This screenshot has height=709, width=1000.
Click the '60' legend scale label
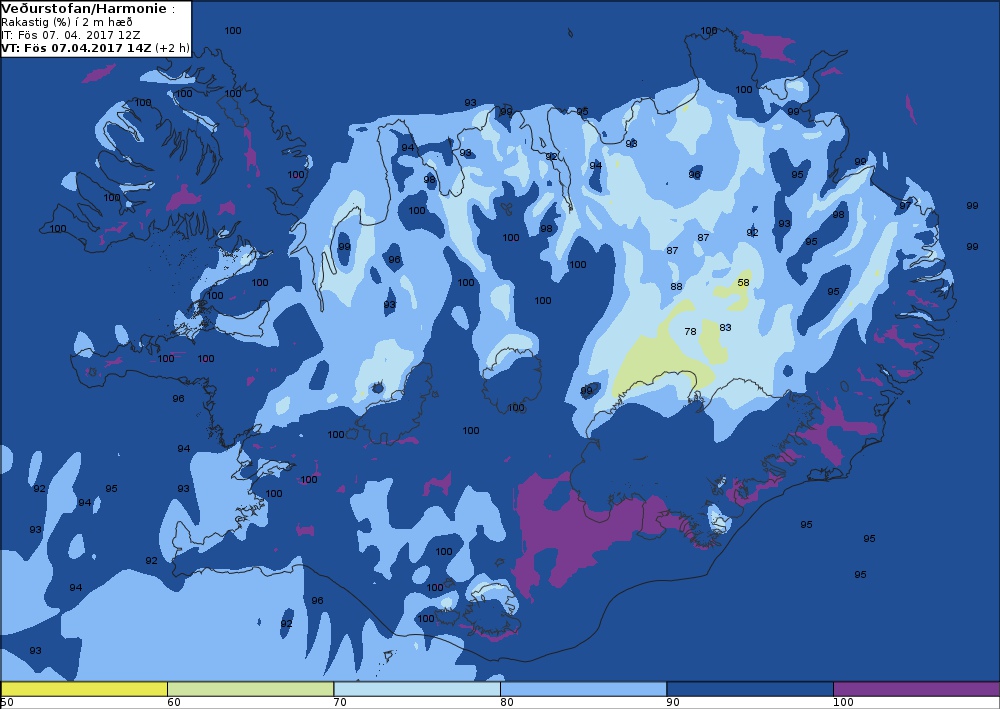[173, 703]
